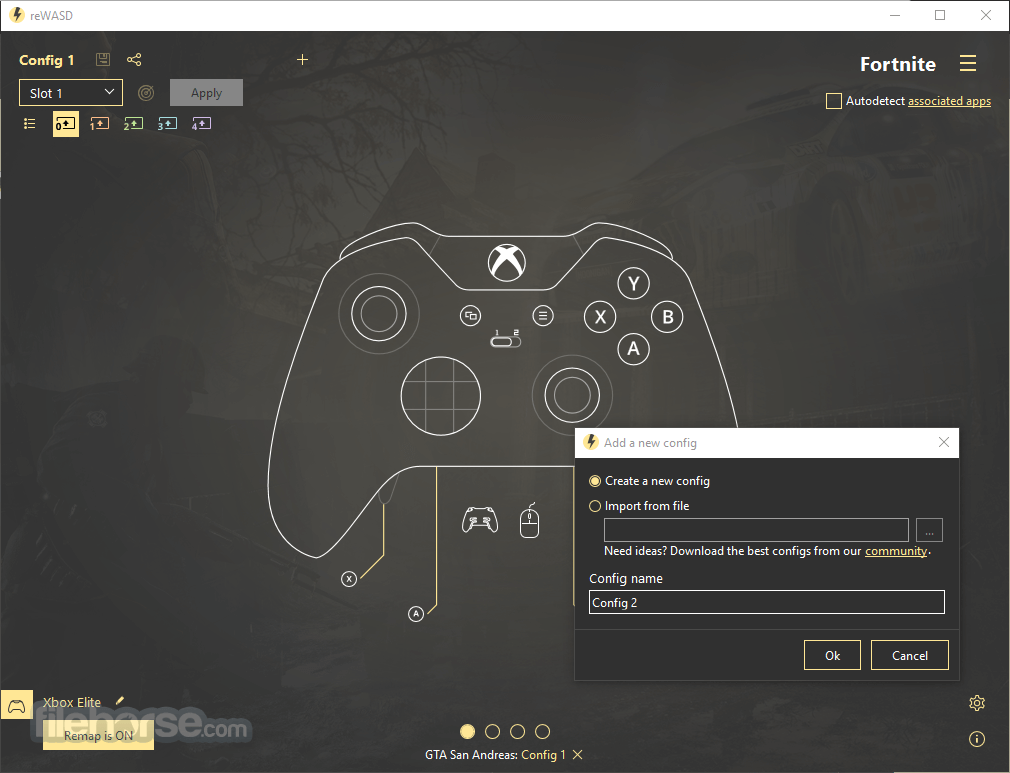Screen dimensions: 1010x773
Task: Add a new config with plus icon
Action: pyautogui.click(x=302, y=60)
